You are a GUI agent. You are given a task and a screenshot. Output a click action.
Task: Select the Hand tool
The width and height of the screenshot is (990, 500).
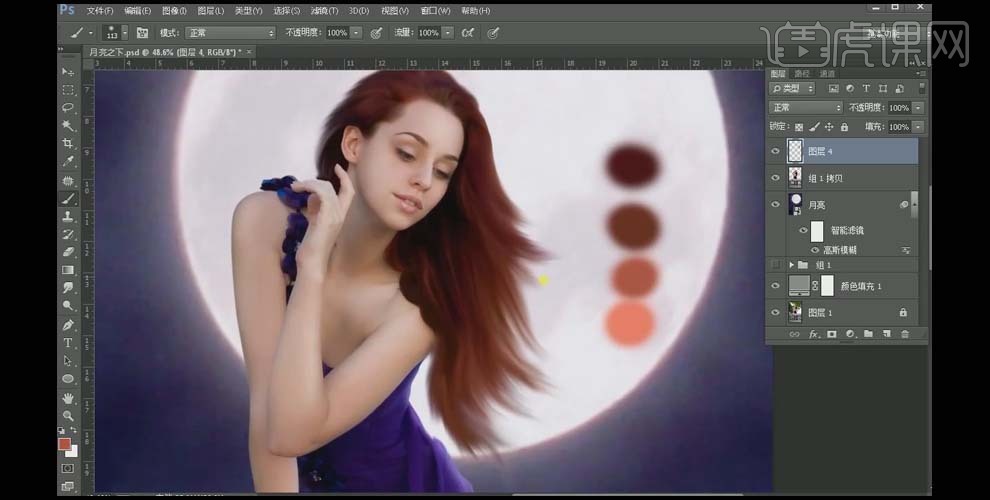point(68,398)
